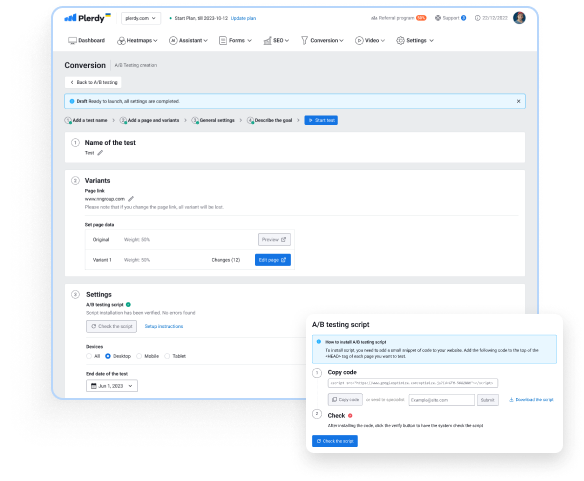584x481 pixels.
Task: Click the green A/B testing script status dot
Action: tap(128, 305)
